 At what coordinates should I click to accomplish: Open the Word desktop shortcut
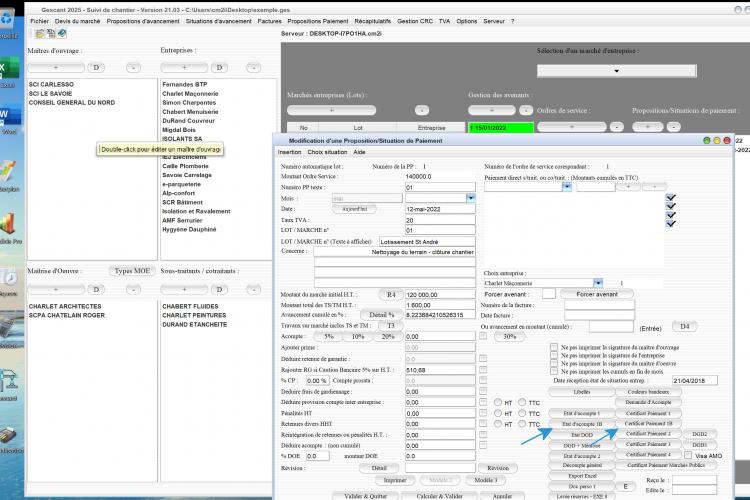point(9,119)
